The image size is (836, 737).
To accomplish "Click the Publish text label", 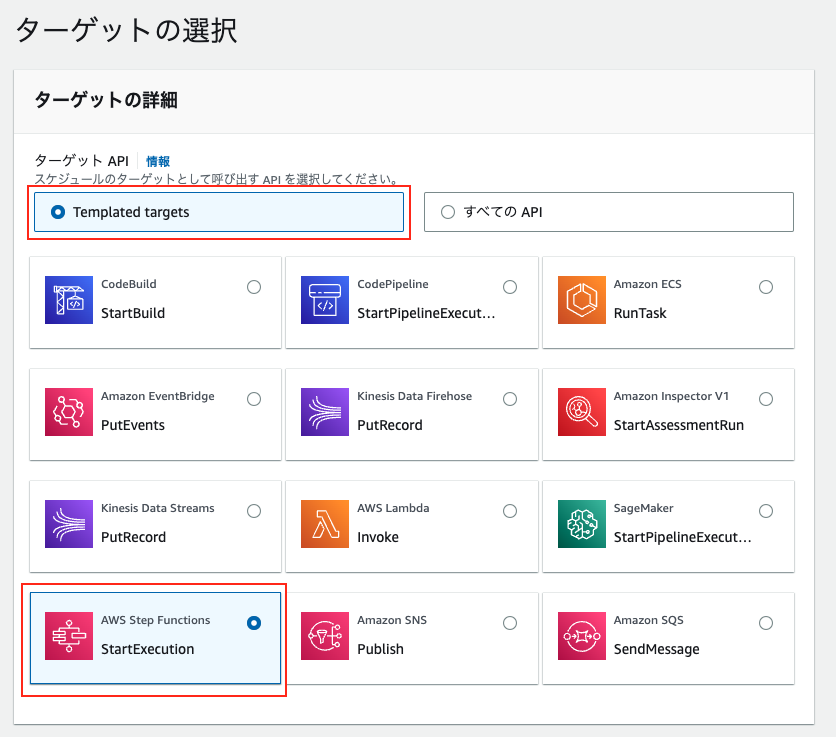I will point(380,649).
